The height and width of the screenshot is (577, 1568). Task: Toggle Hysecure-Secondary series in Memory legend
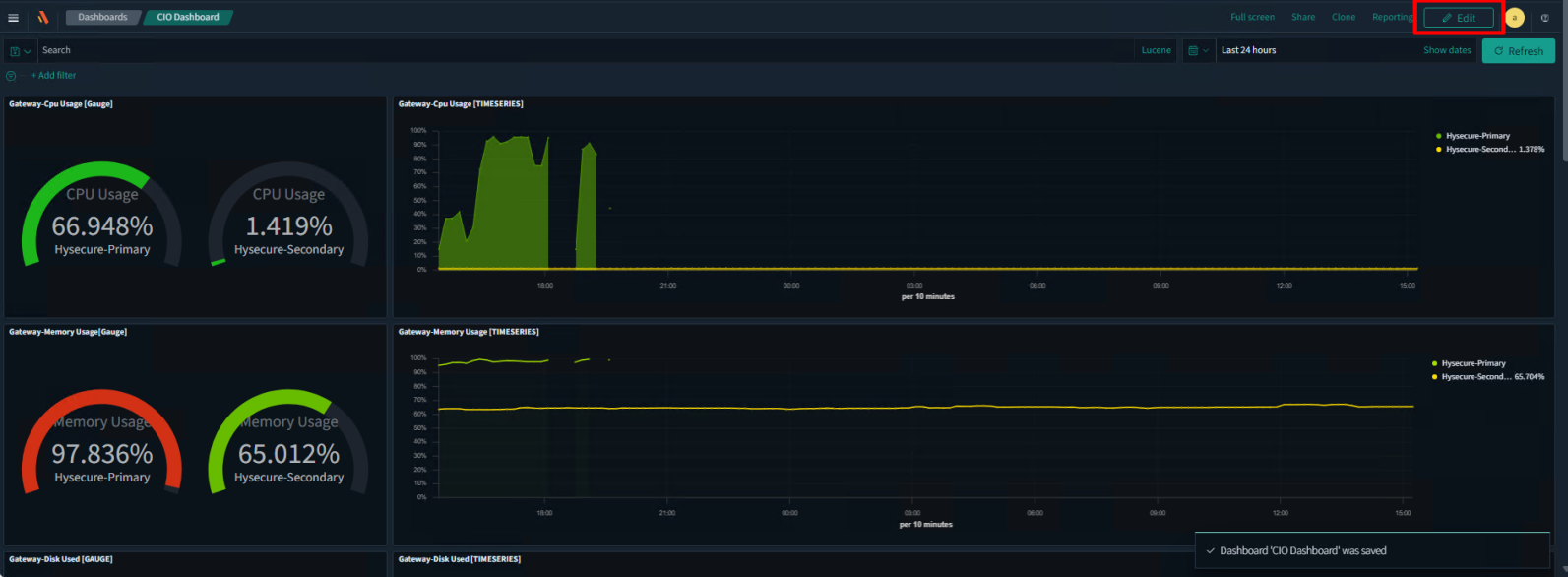tap(1476, 377)
